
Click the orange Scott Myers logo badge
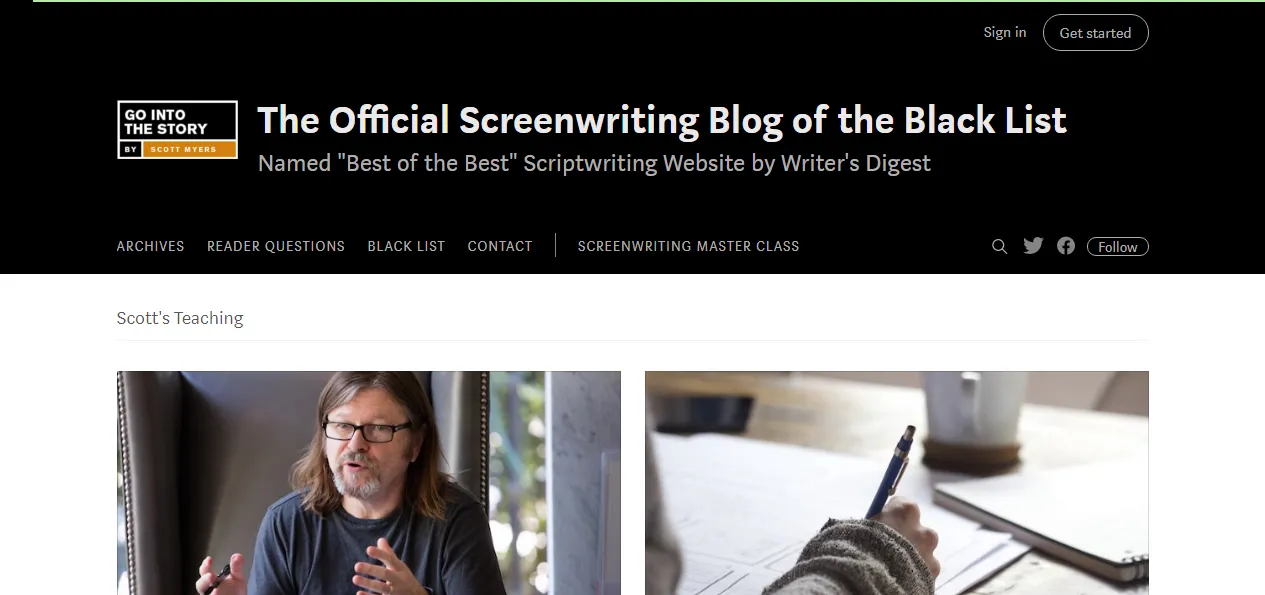pos(190,149)
